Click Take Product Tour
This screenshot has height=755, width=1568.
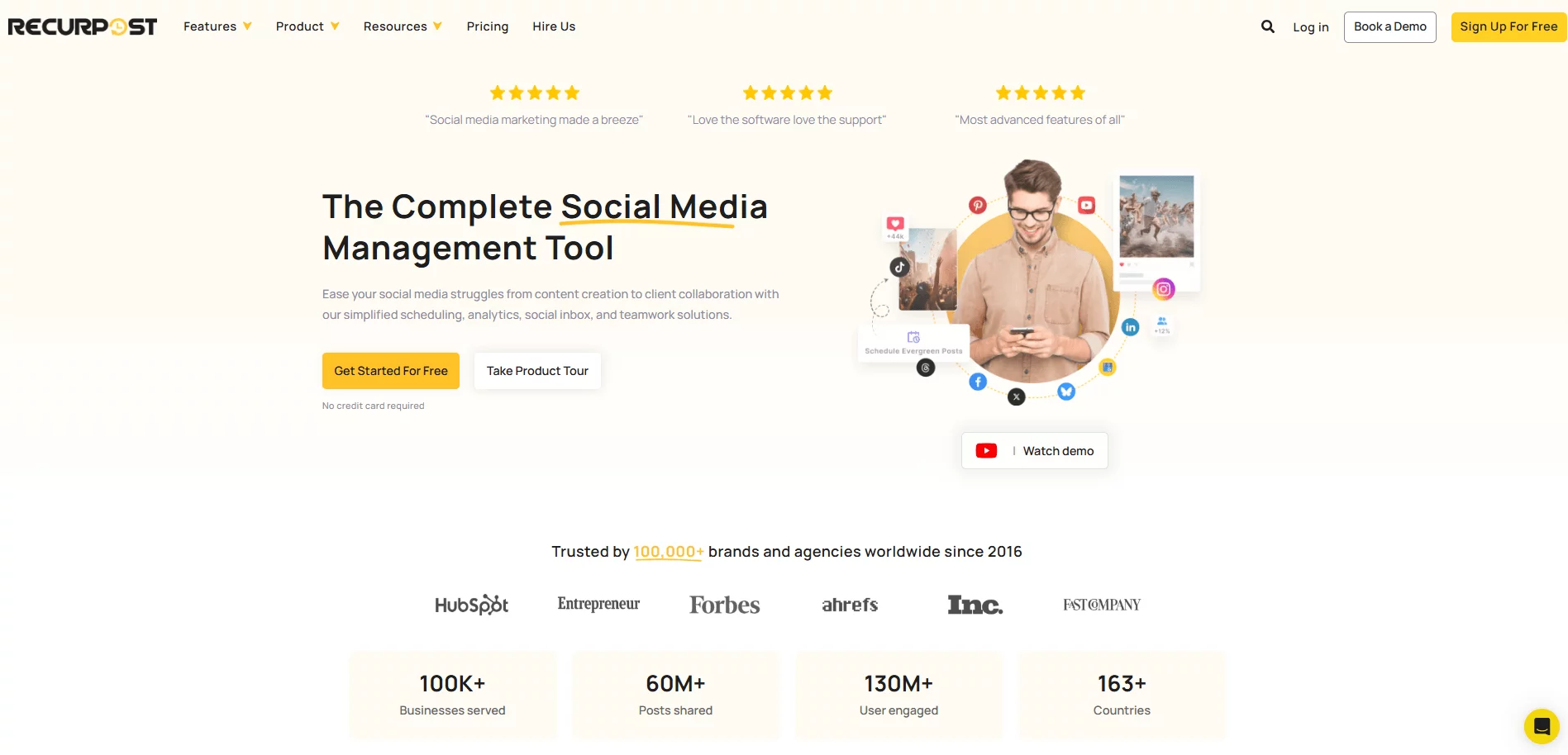click(537, 370)
